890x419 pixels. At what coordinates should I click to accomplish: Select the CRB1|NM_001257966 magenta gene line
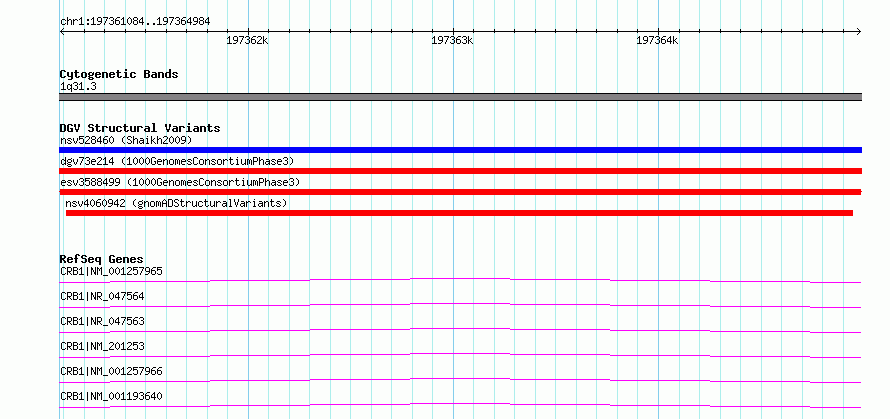click(x=460, y=380)
